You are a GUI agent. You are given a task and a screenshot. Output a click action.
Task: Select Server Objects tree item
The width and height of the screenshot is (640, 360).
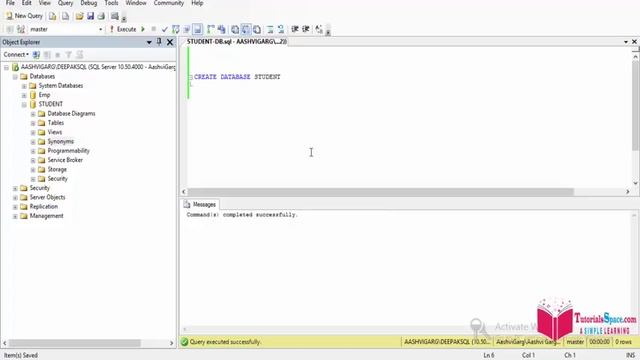[47, 197]
